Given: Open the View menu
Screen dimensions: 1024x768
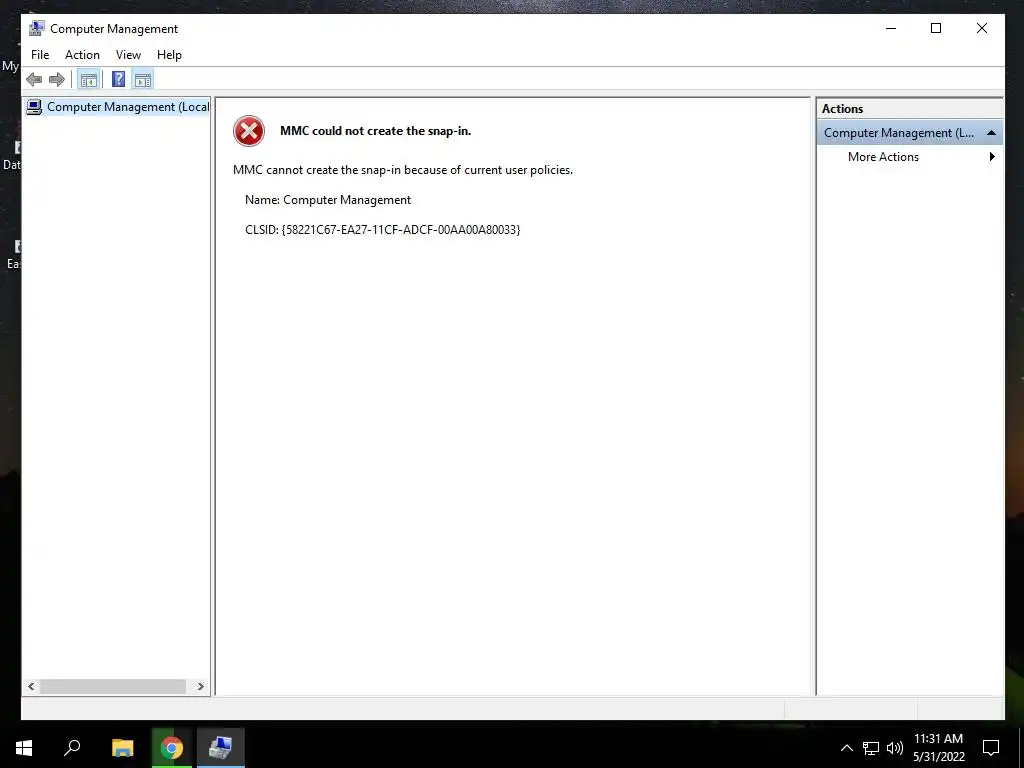Looking at the screenshot, I should pyautogui.click(x=128, y=55).
